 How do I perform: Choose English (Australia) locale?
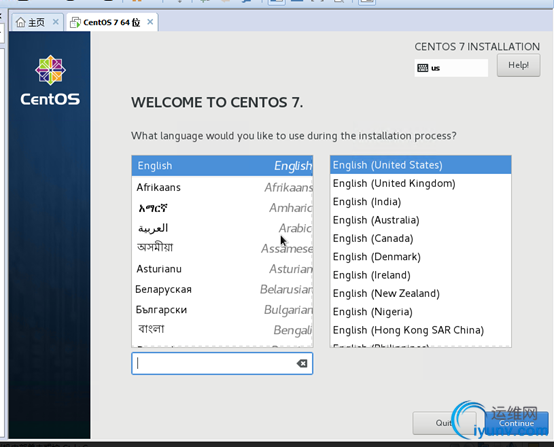[420, 220]
